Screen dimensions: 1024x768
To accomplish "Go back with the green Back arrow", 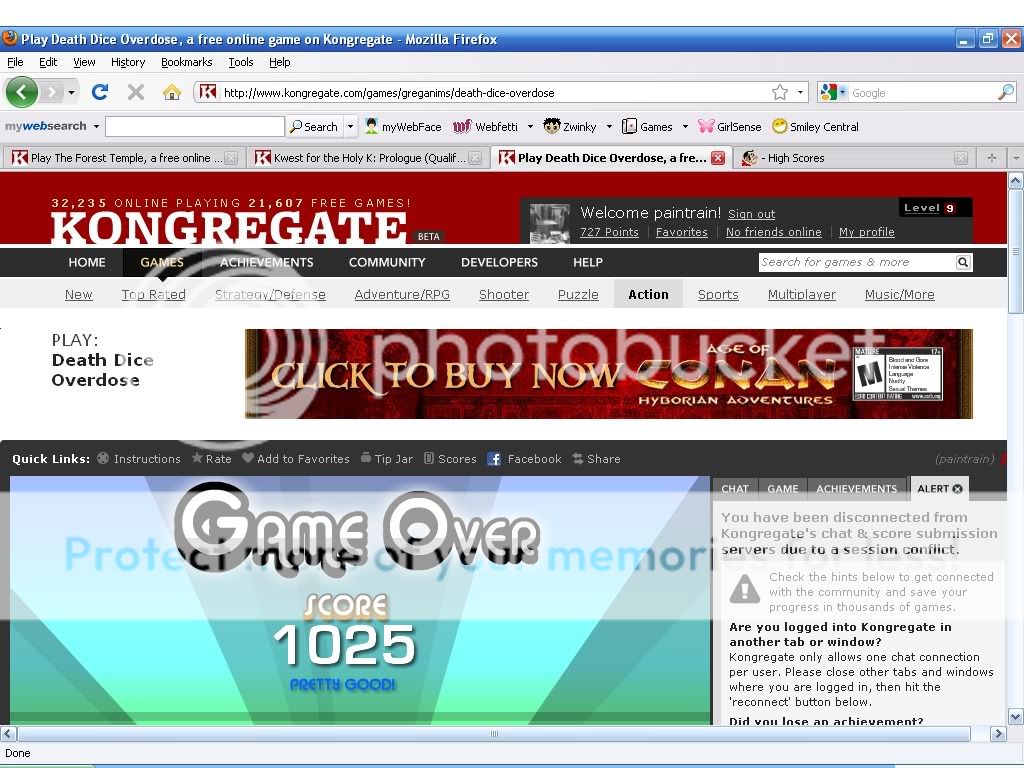I will point(21,92).
